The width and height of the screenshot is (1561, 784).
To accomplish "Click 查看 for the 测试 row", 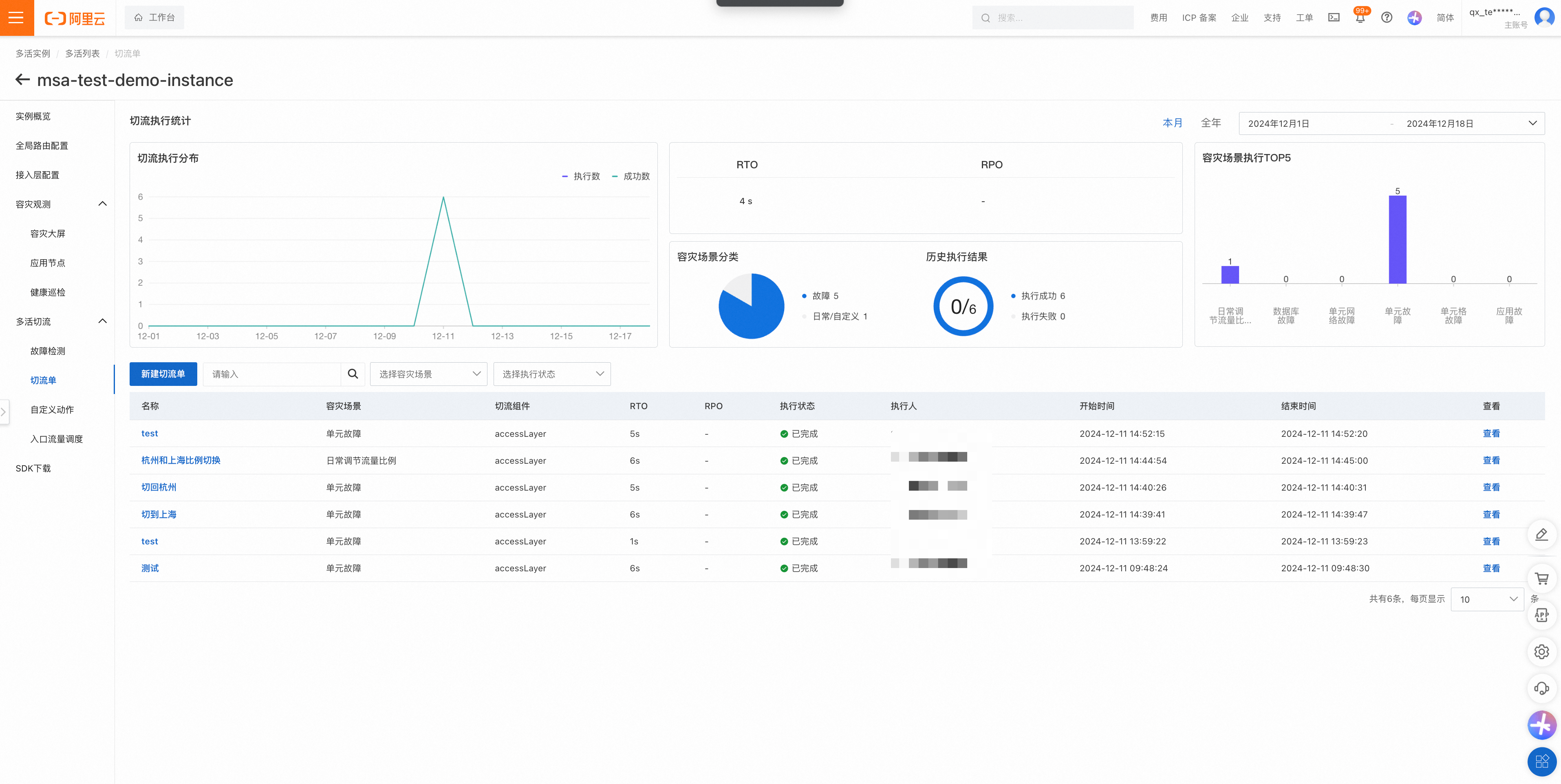I will tap(1491, 568).
